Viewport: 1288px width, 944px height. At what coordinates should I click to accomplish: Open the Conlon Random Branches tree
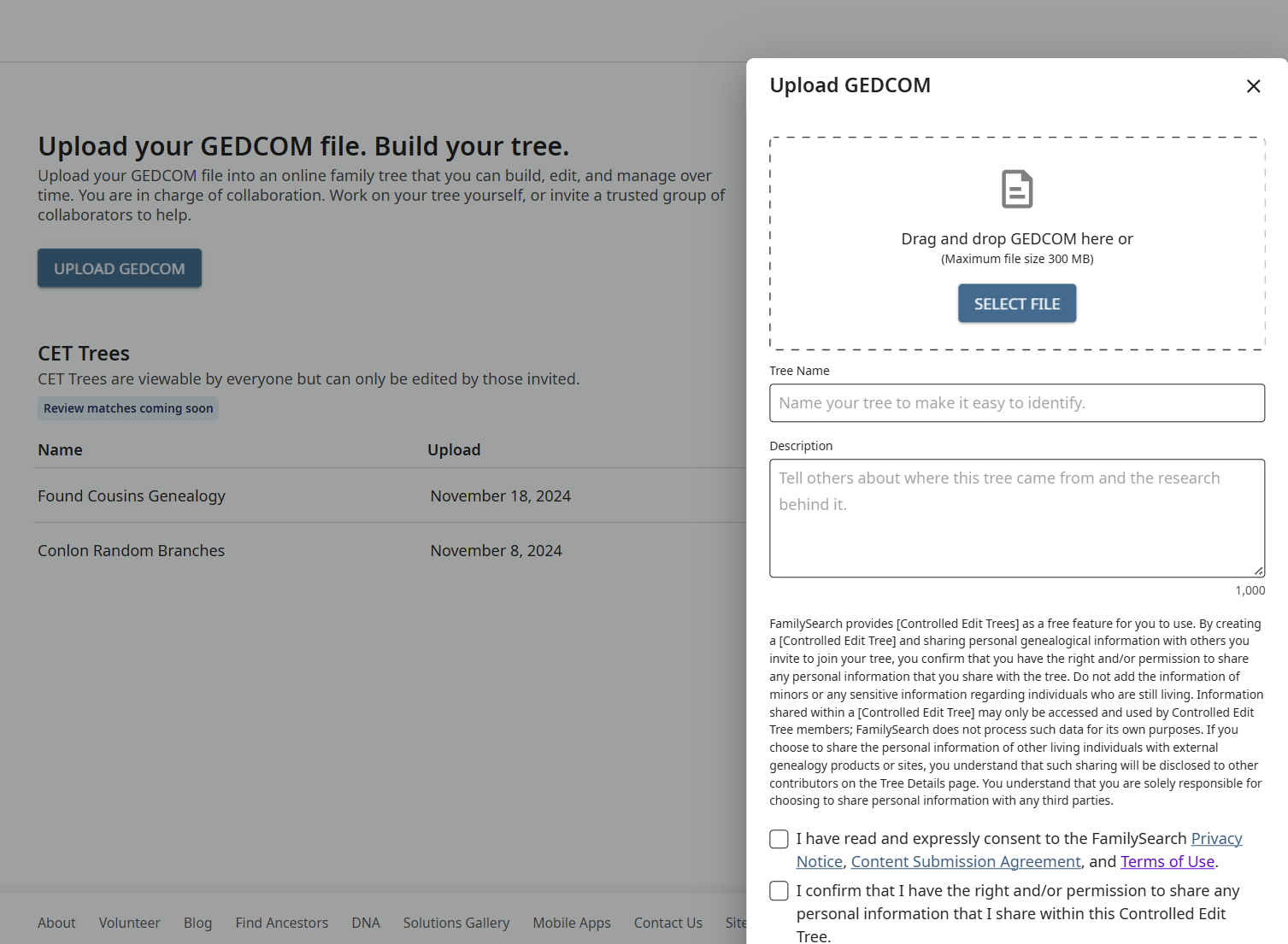tap(131, 551)
